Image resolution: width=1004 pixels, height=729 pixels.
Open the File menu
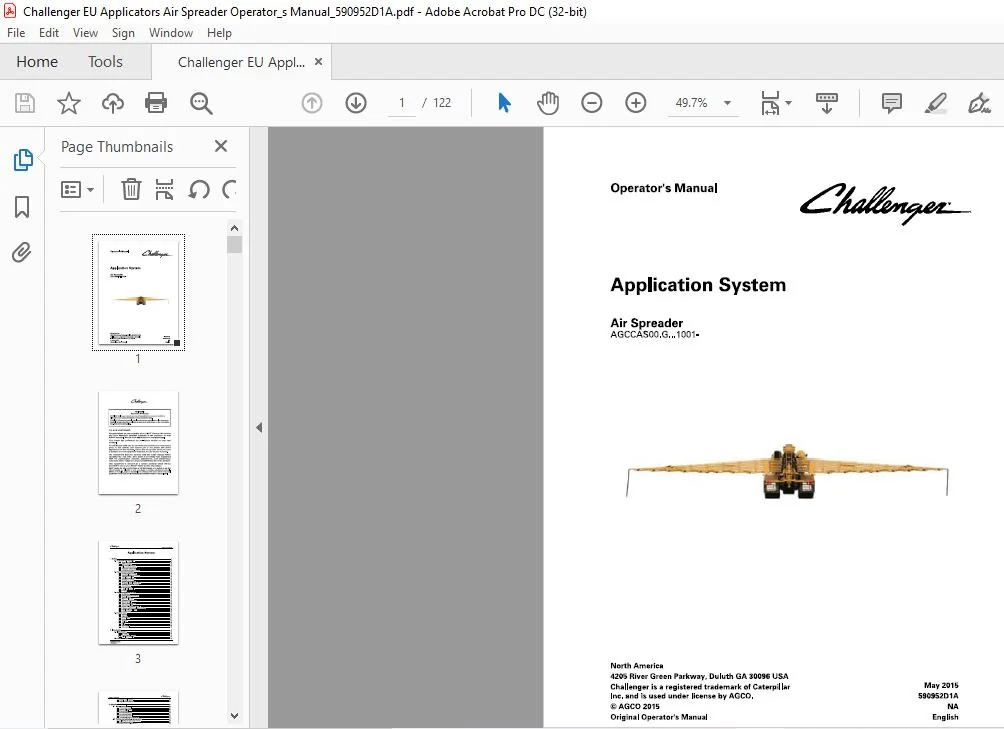16,33
